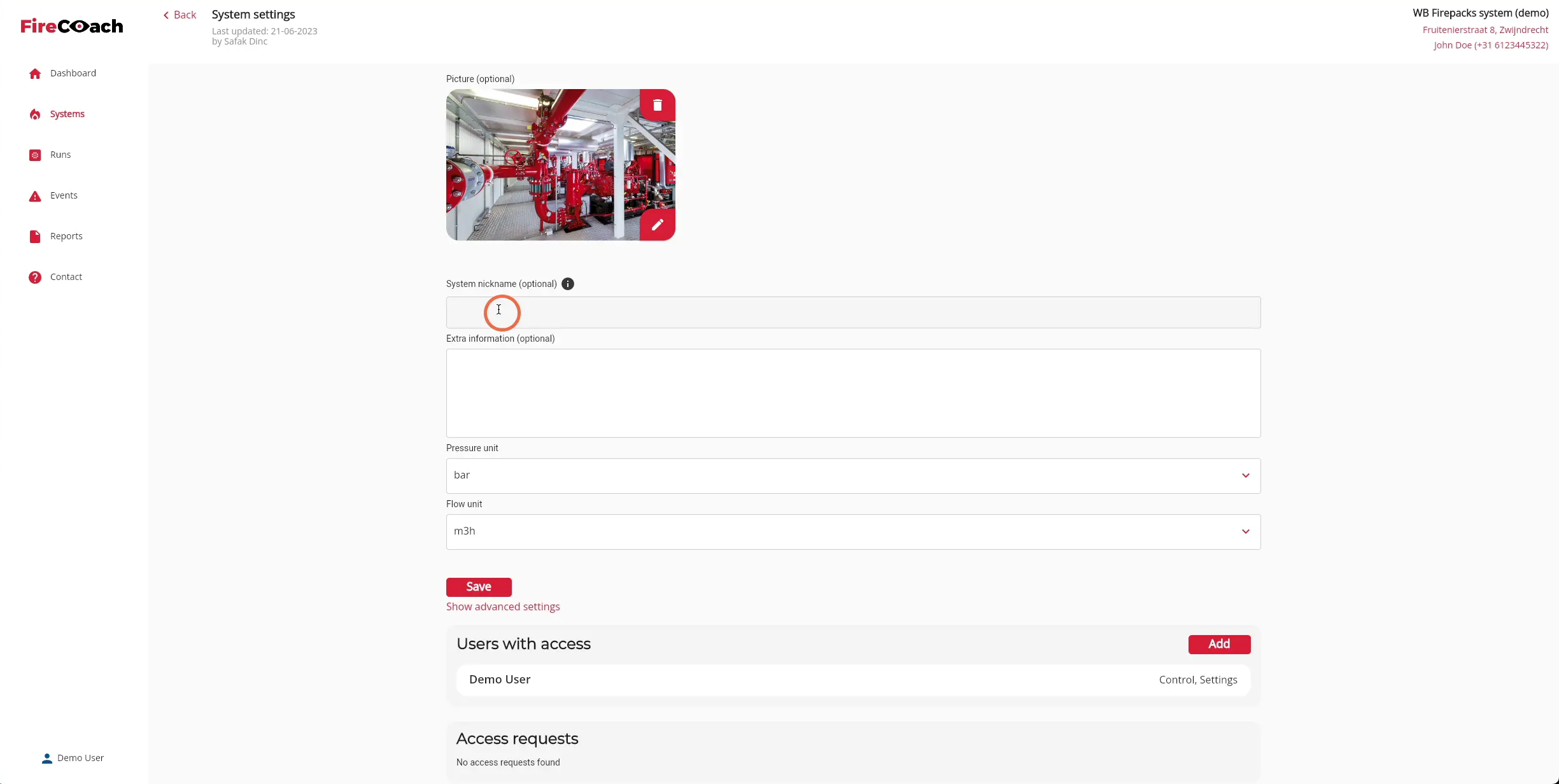Open Systems in the sidebar
The image size is (1559, 784).
click(67, 114)
